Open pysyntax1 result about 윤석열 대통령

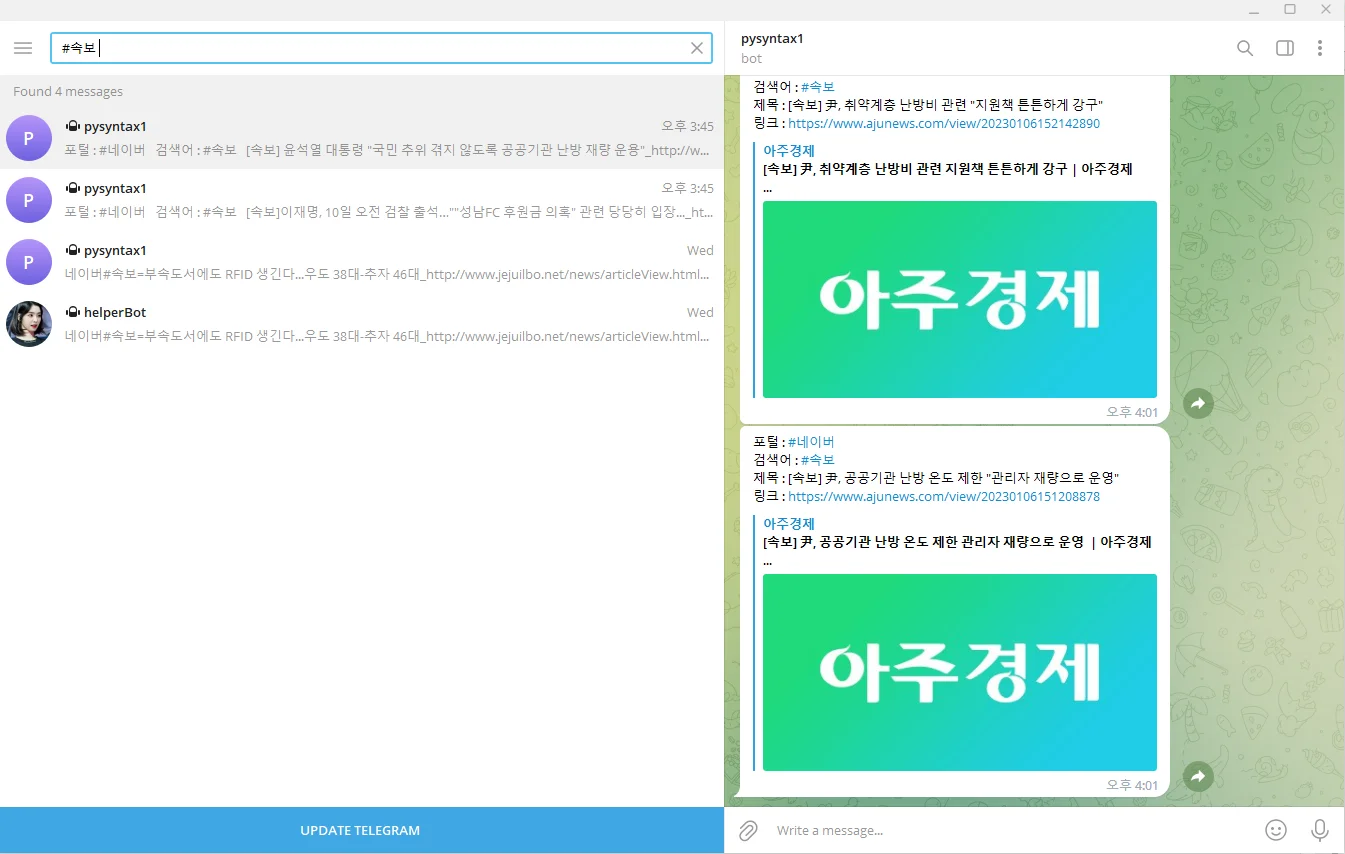(x=360, y=138)
